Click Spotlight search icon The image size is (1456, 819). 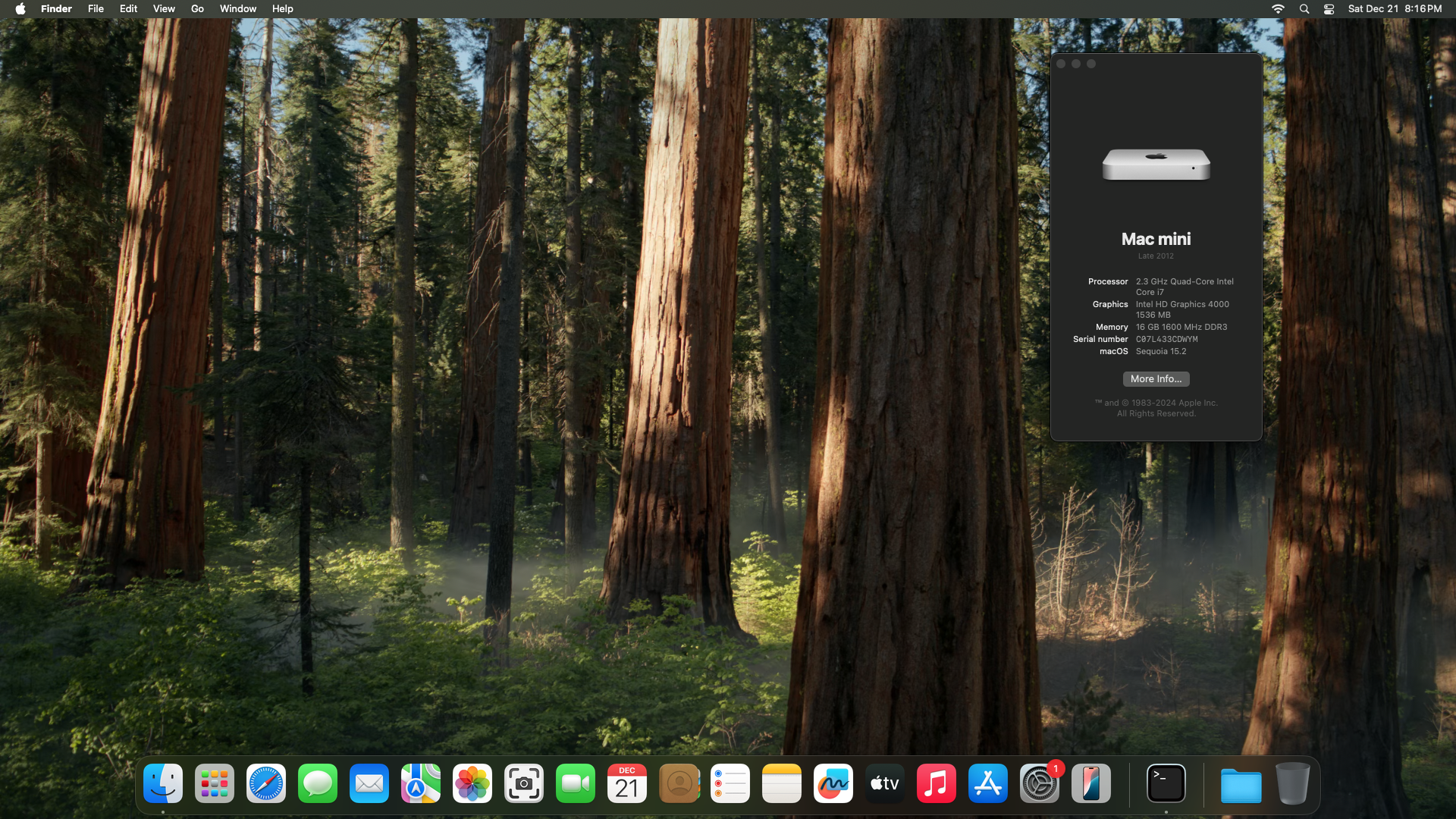[x=1305, y=9]
